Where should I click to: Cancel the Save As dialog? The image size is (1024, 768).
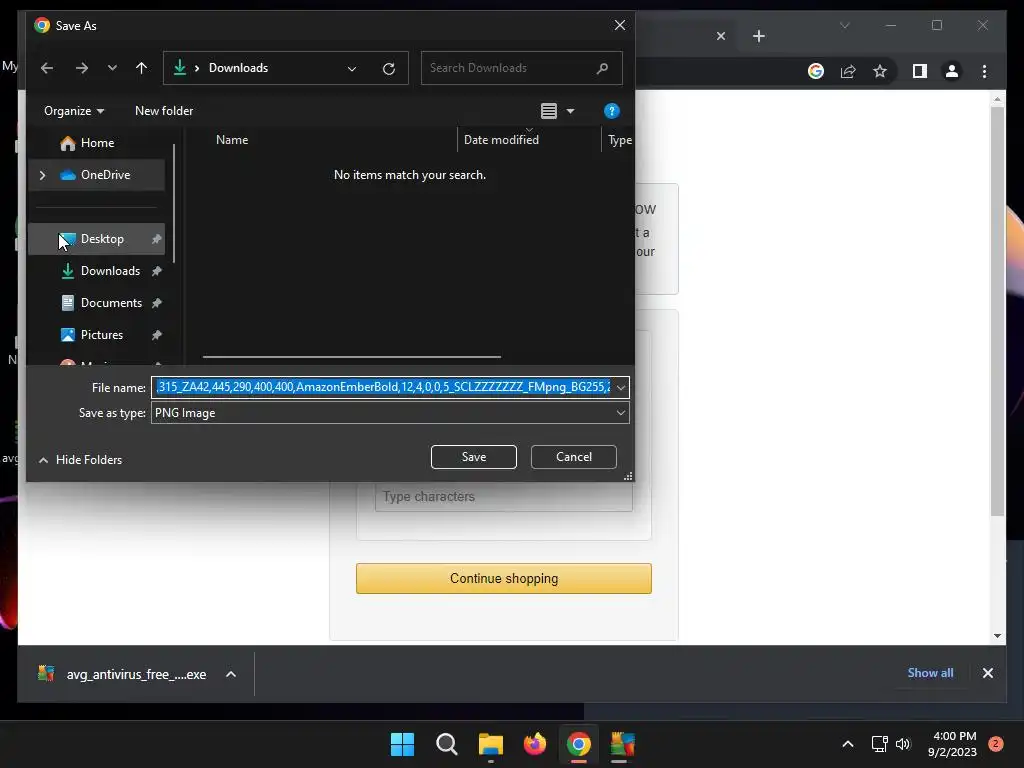point(573,457)
